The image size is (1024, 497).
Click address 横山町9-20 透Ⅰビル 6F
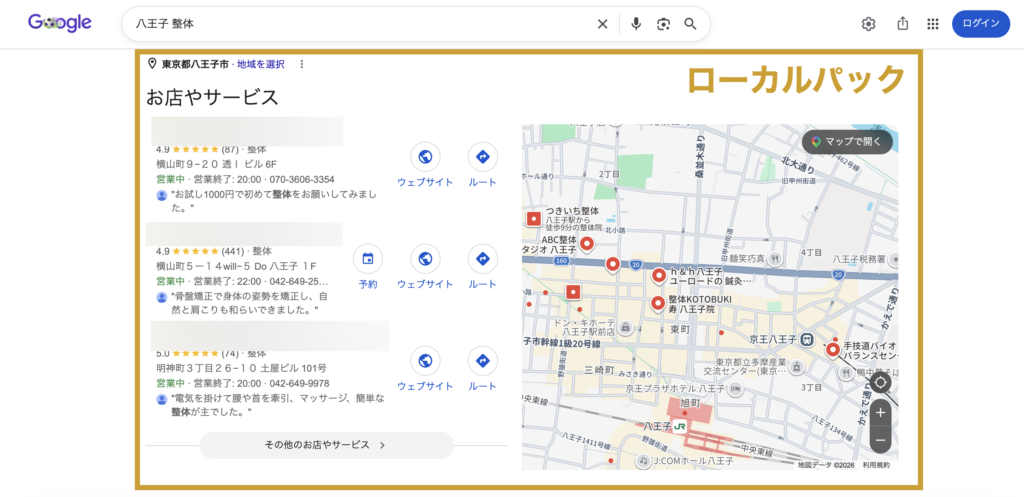[x=216, y=164]
